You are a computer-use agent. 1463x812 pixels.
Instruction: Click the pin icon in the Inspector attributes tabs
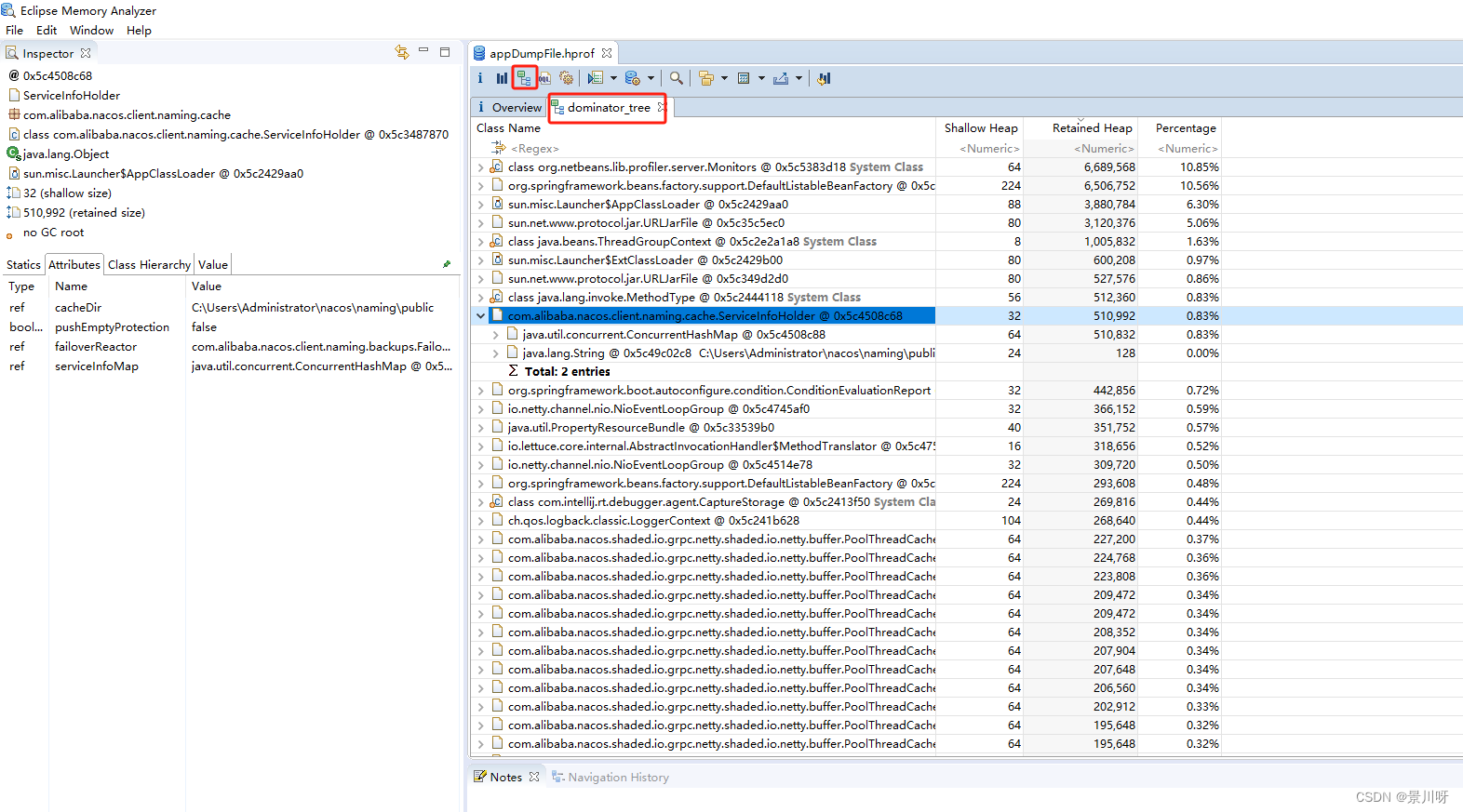pos(447,265)
